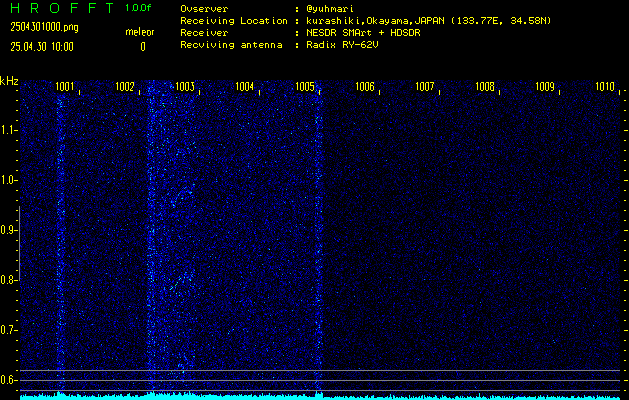The image size is (629, 400).
Task: Click the 1009 time marker
Action: click(x=545, y=87)
